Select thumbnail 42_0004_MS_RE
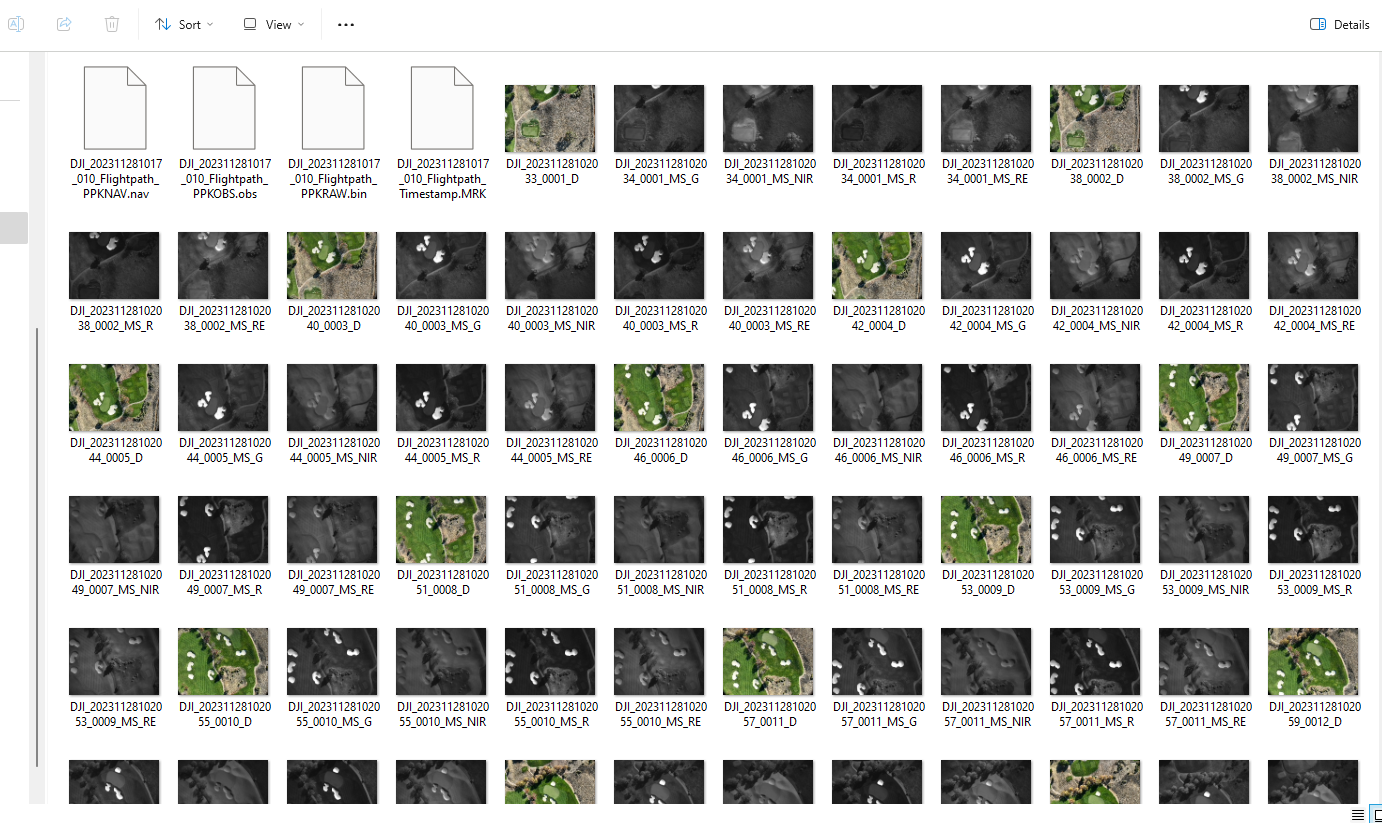1382x823 pixels. point(1313,266)
